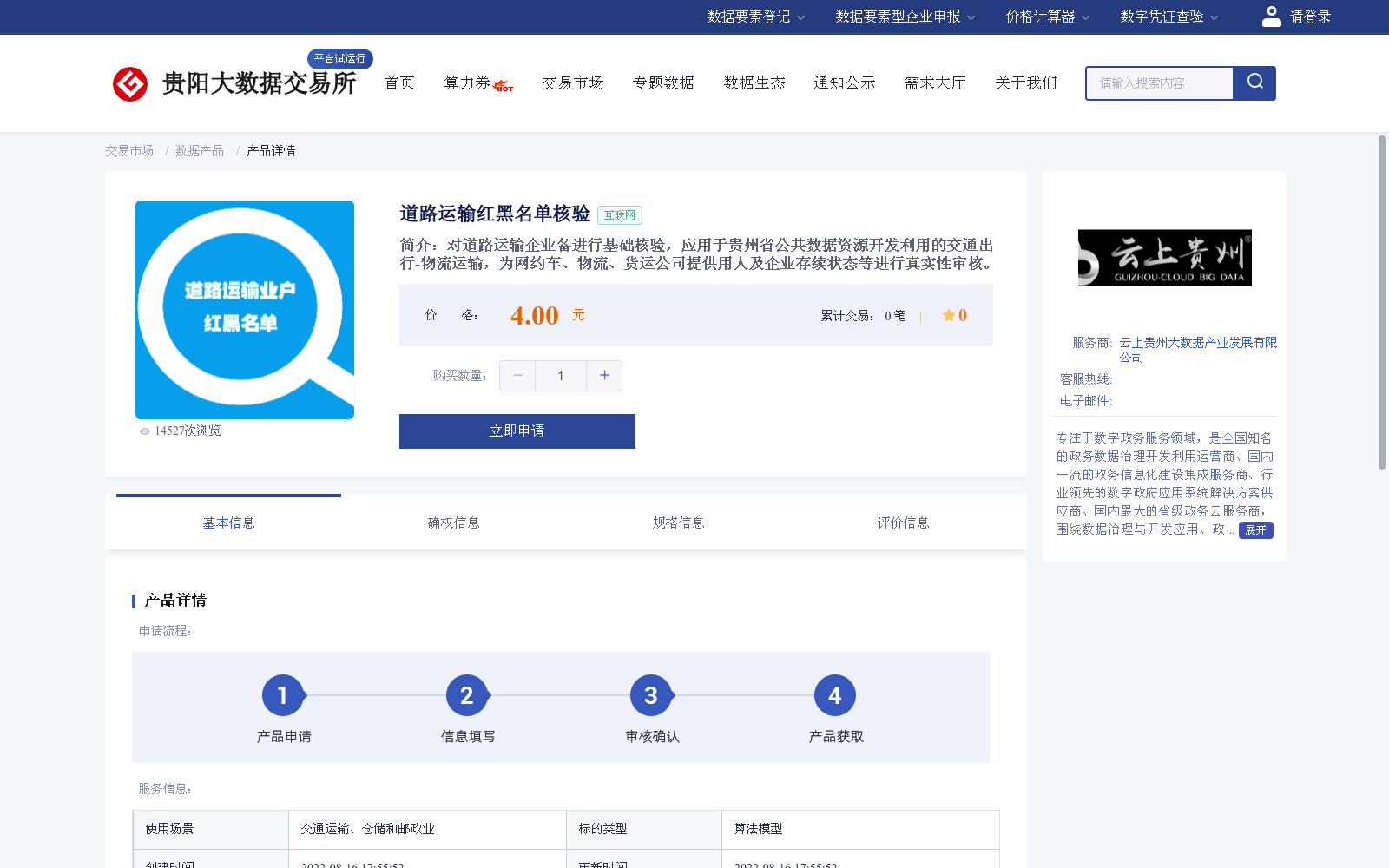Image resolution: width=1389 pixels, height=868 pixels.
Task: Open 数据生态 navigation item
Action: tap(754, 83)
